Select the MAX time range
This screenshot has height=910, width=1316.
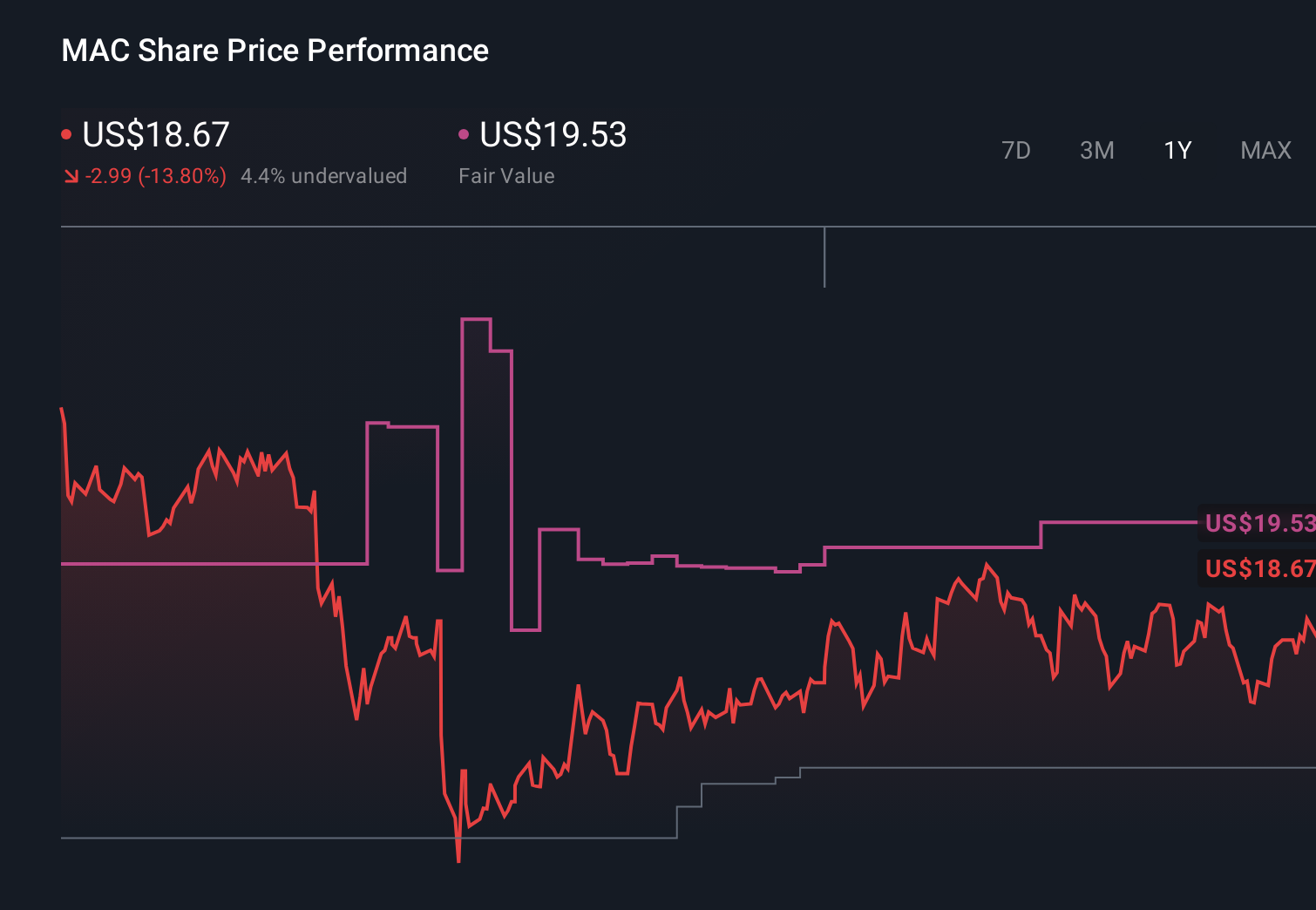tap(1265, 150)
